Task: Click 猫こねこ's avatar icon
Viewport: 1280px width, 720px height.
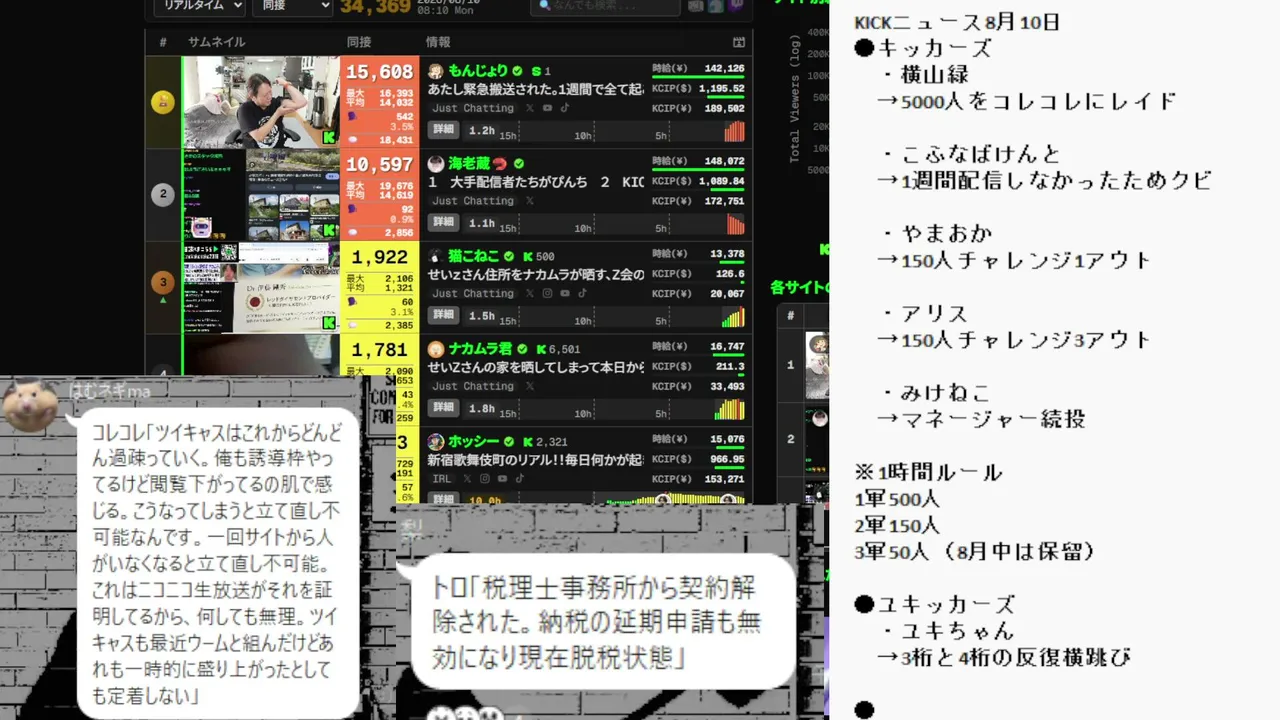Action: pos(436,256)
